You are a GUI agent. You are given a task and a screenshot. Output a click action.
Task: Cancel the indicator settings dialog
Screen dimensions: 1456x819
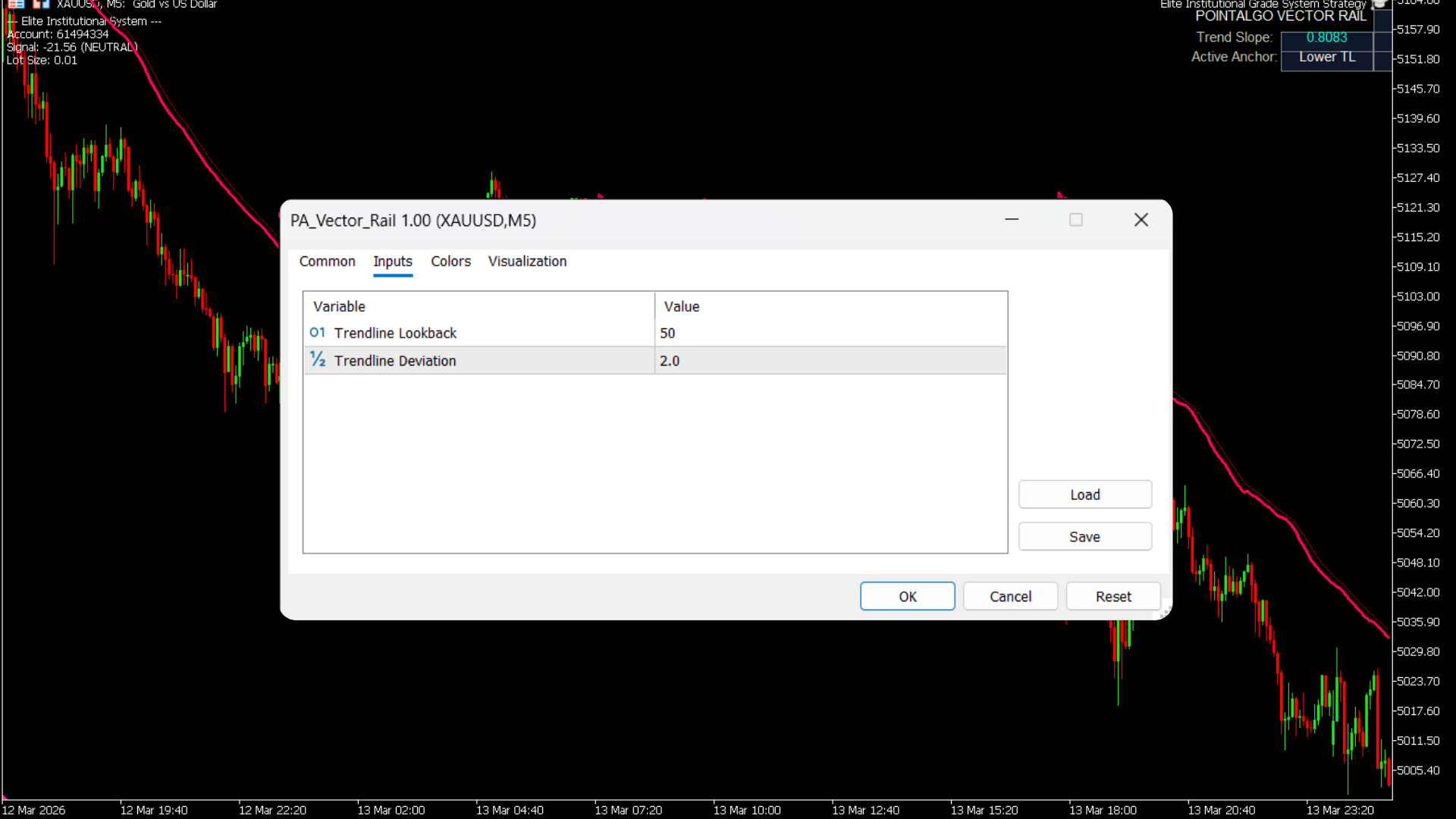point(1010,597)
